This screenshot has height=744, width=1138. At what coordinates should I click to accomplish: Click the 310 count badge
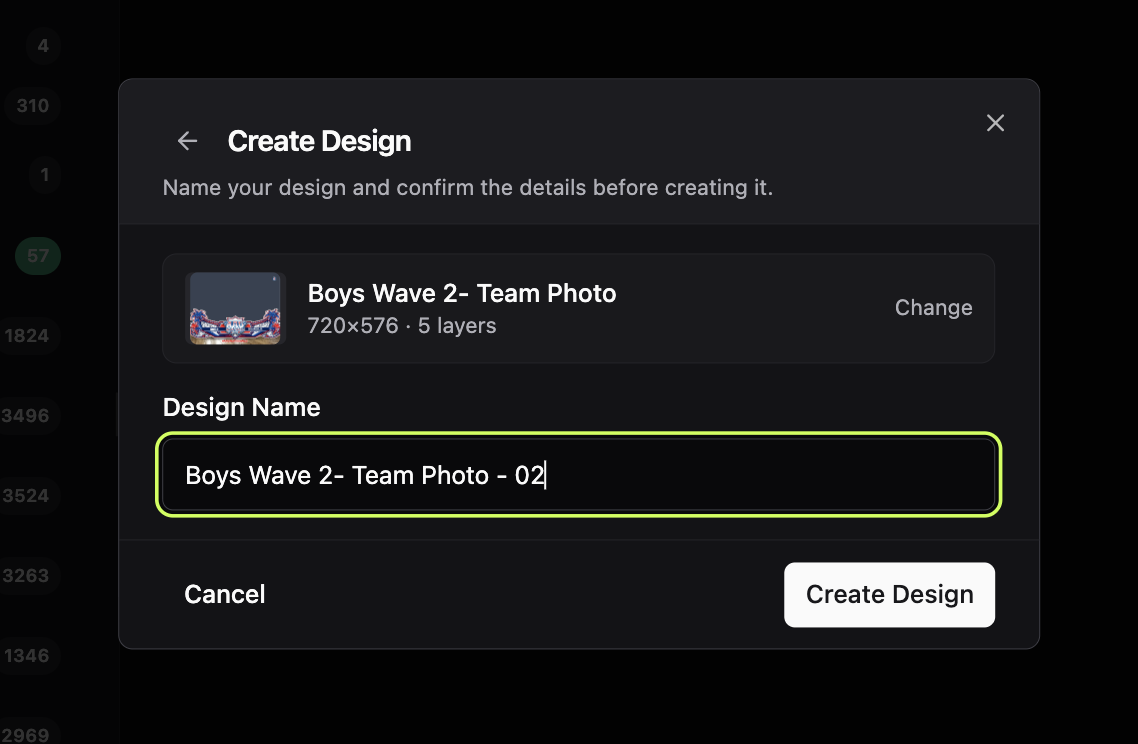tap(33, 106)
